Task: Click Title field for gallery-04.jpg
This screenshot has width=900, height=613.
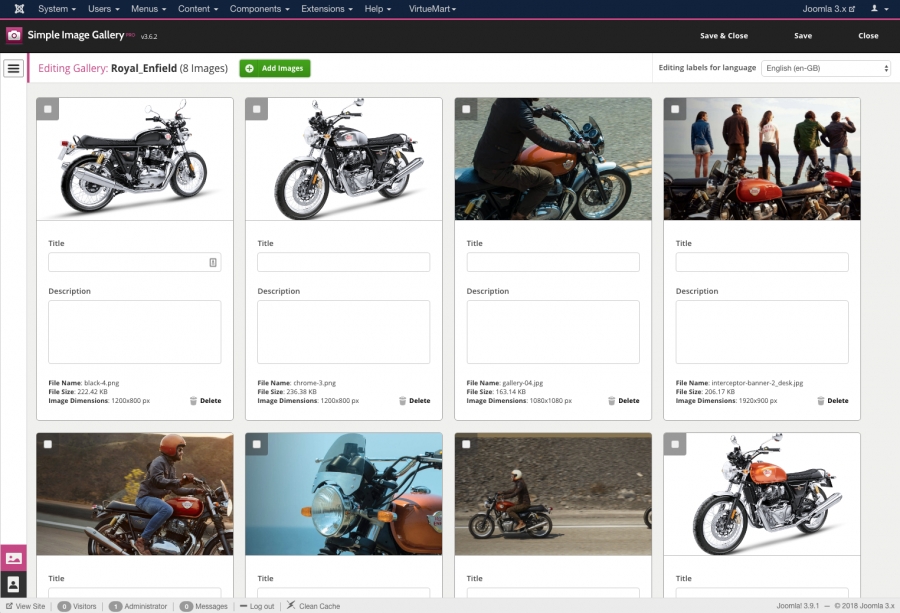Action: tap(553, 262)
